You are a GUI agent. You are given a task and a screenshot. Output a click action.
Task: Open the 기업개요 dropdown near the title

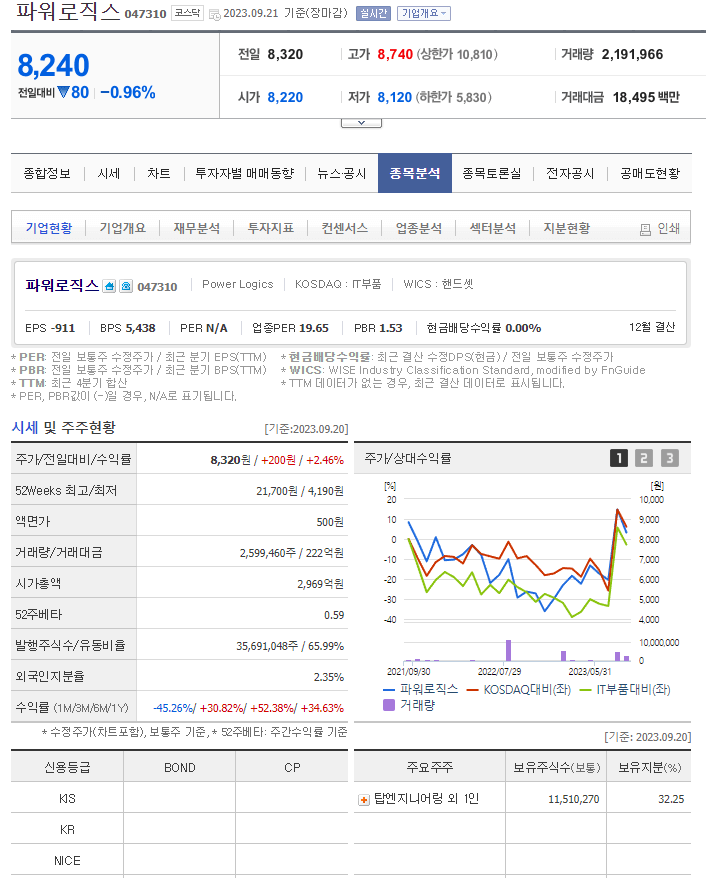click(424, 13)
